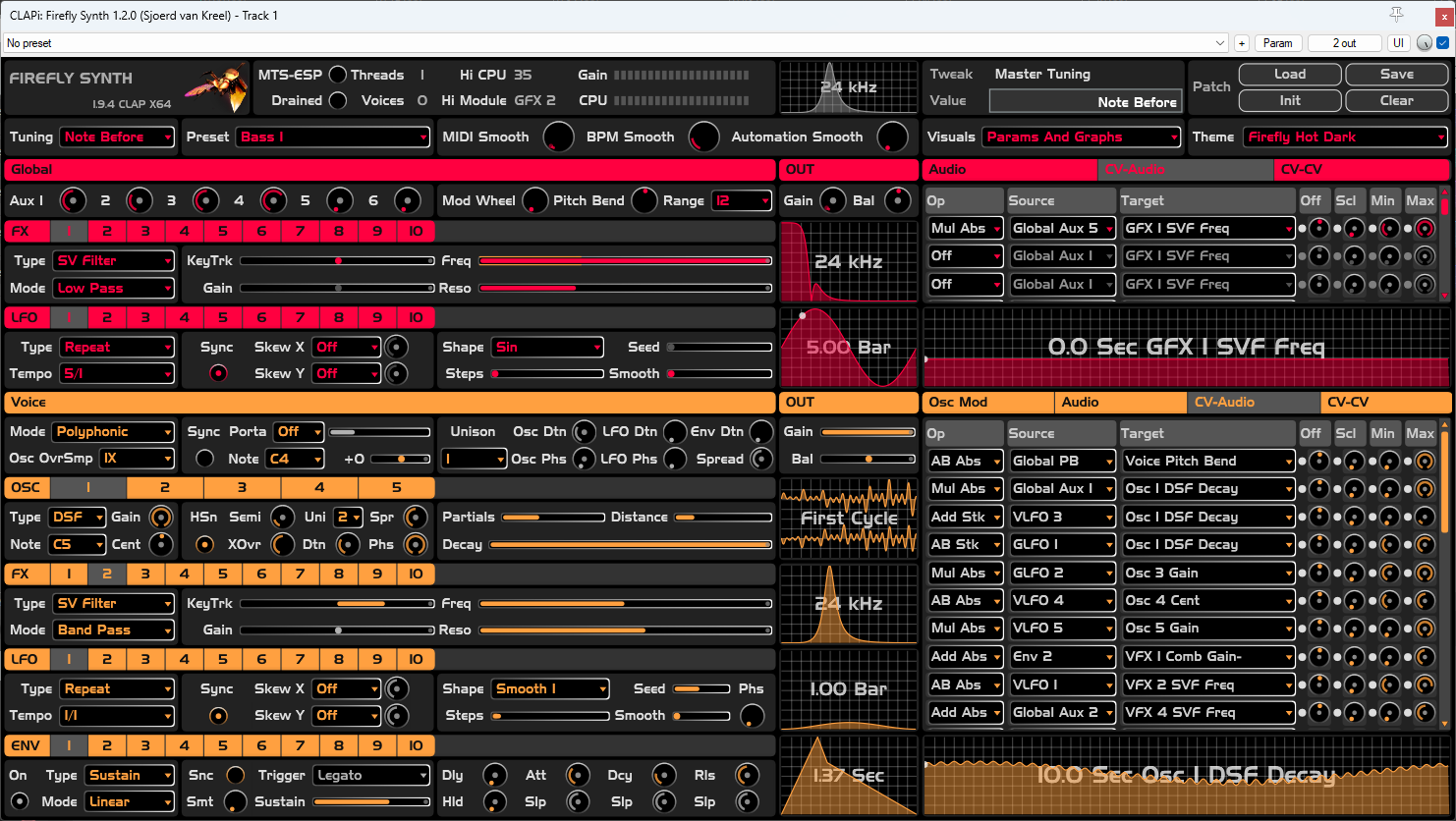The image size is (1456, 821).
Task: Click the host UI button
Action: pos(1398,43)
